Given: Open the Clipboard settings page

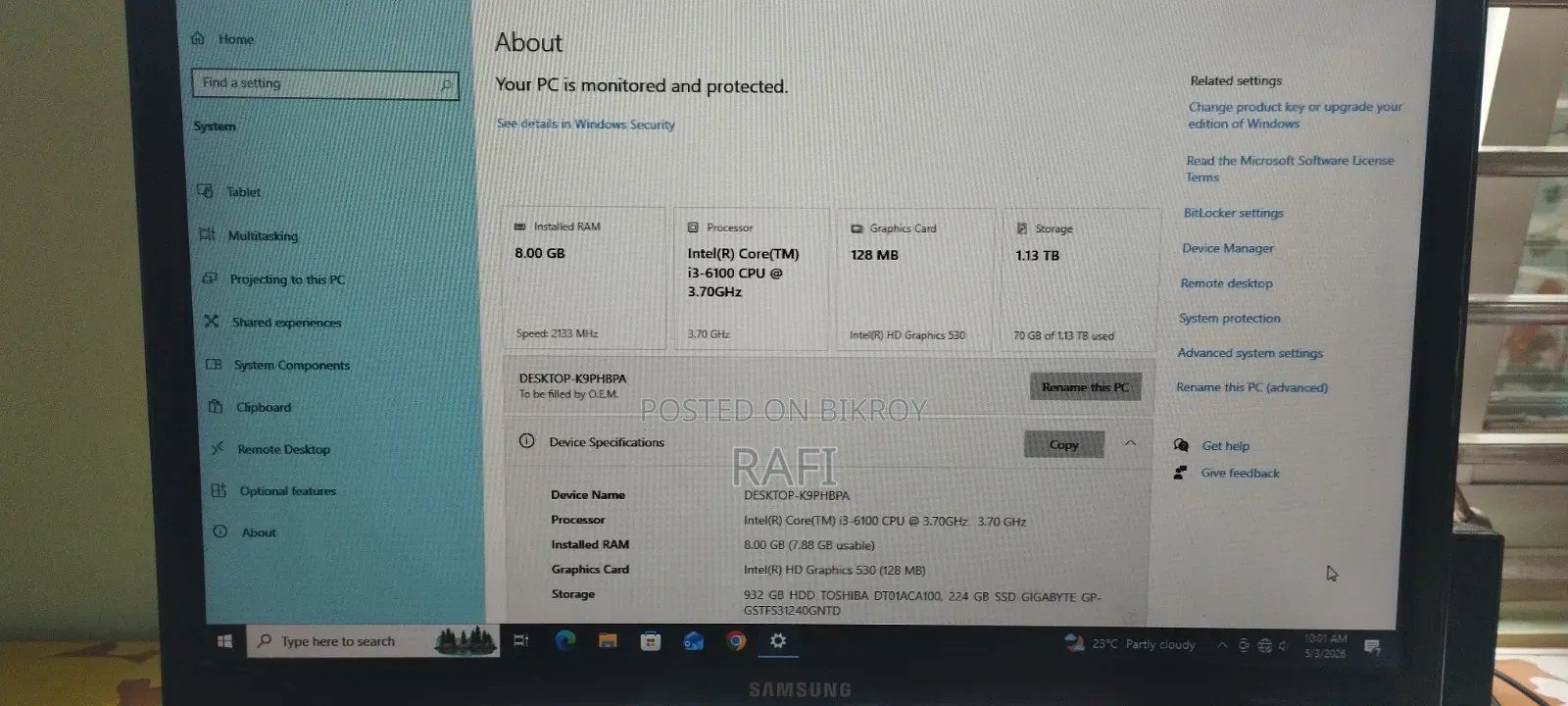Looking at the screenshot, I should click(x=264, y=407).
